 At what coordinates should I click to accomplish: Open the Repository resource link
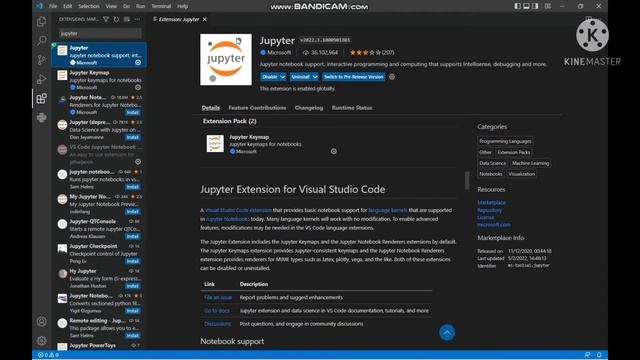point(489,210)
